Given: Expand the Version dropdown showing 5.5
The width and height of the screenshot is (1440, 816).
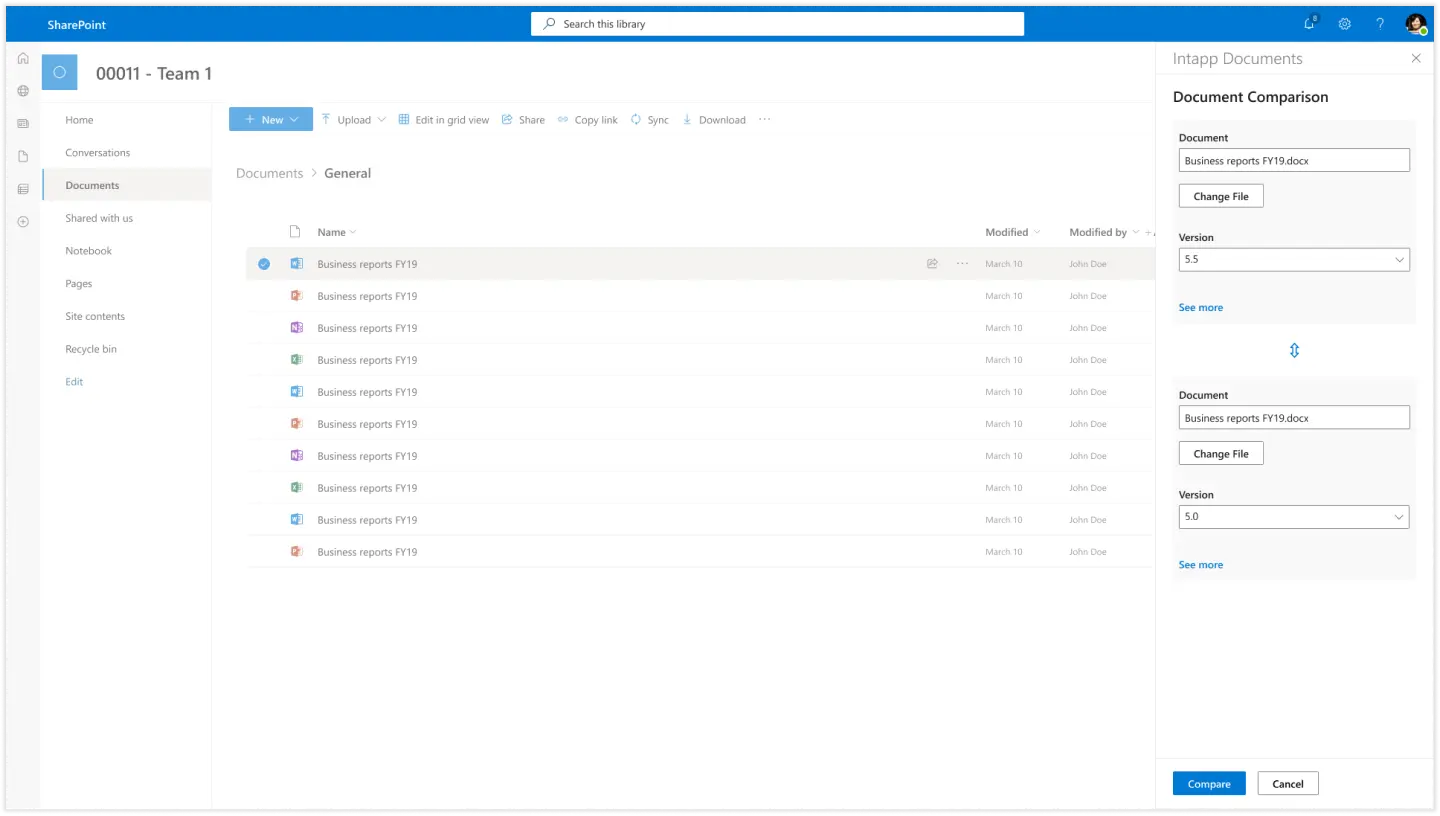Looking at the screenshot, I should click(1294, 259).
